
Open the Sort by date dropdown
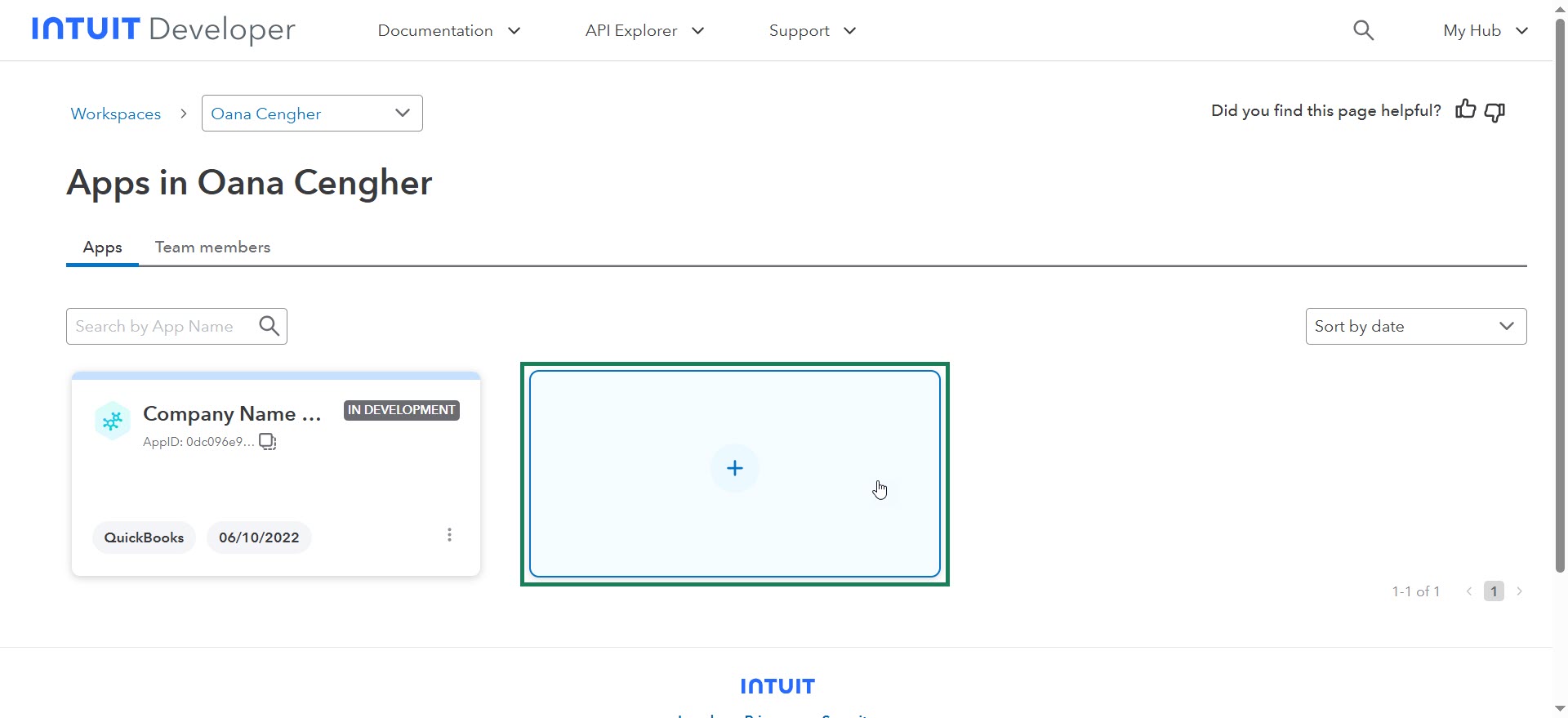[1415, 326]
